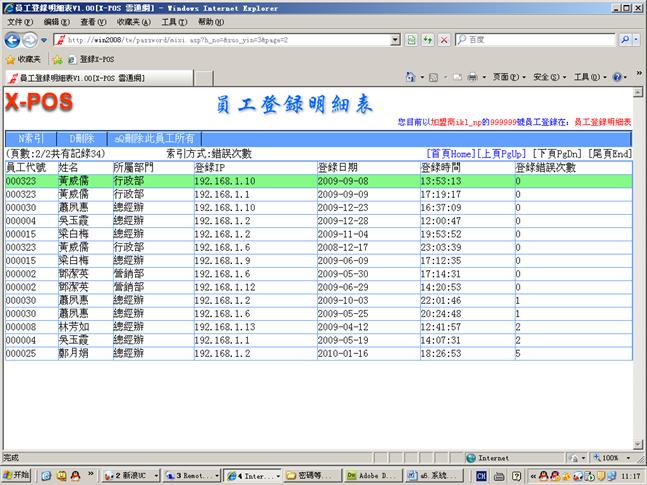Click the 開始 Start button on taskbar
Screen dimensions: 647x485
[x=17, y=476]
